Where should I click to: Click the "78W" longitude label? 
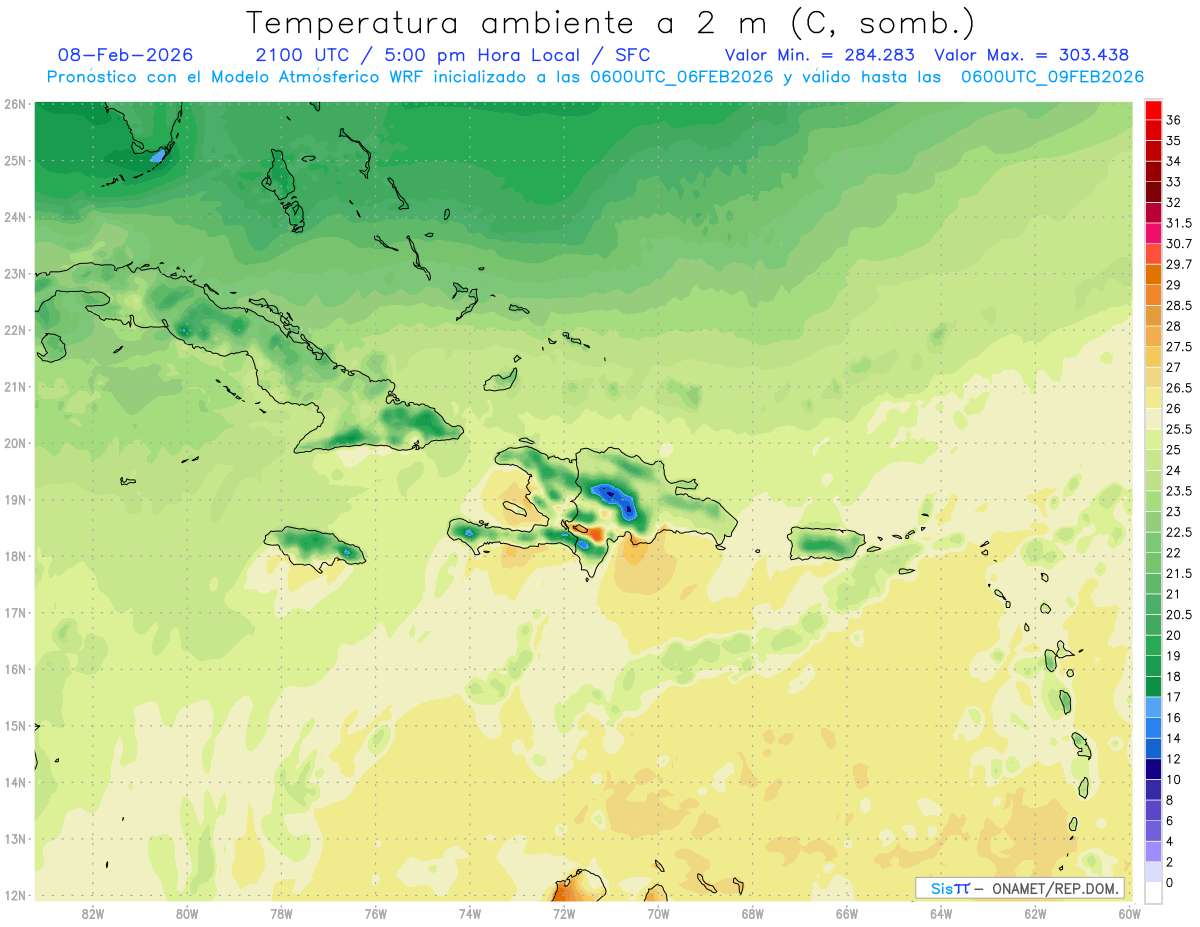pyautogui.click(x=281, y=914)
